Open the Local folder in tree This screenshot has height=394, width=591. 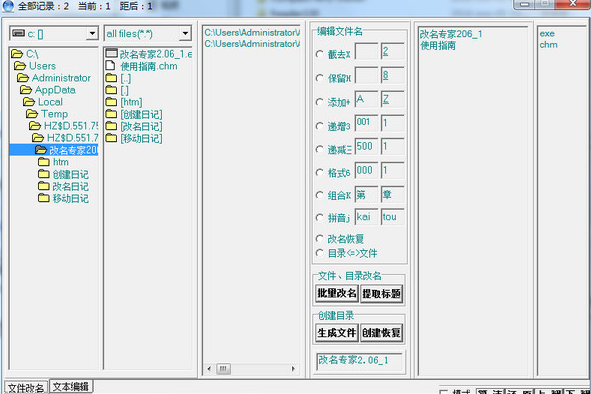coord(43,102)
